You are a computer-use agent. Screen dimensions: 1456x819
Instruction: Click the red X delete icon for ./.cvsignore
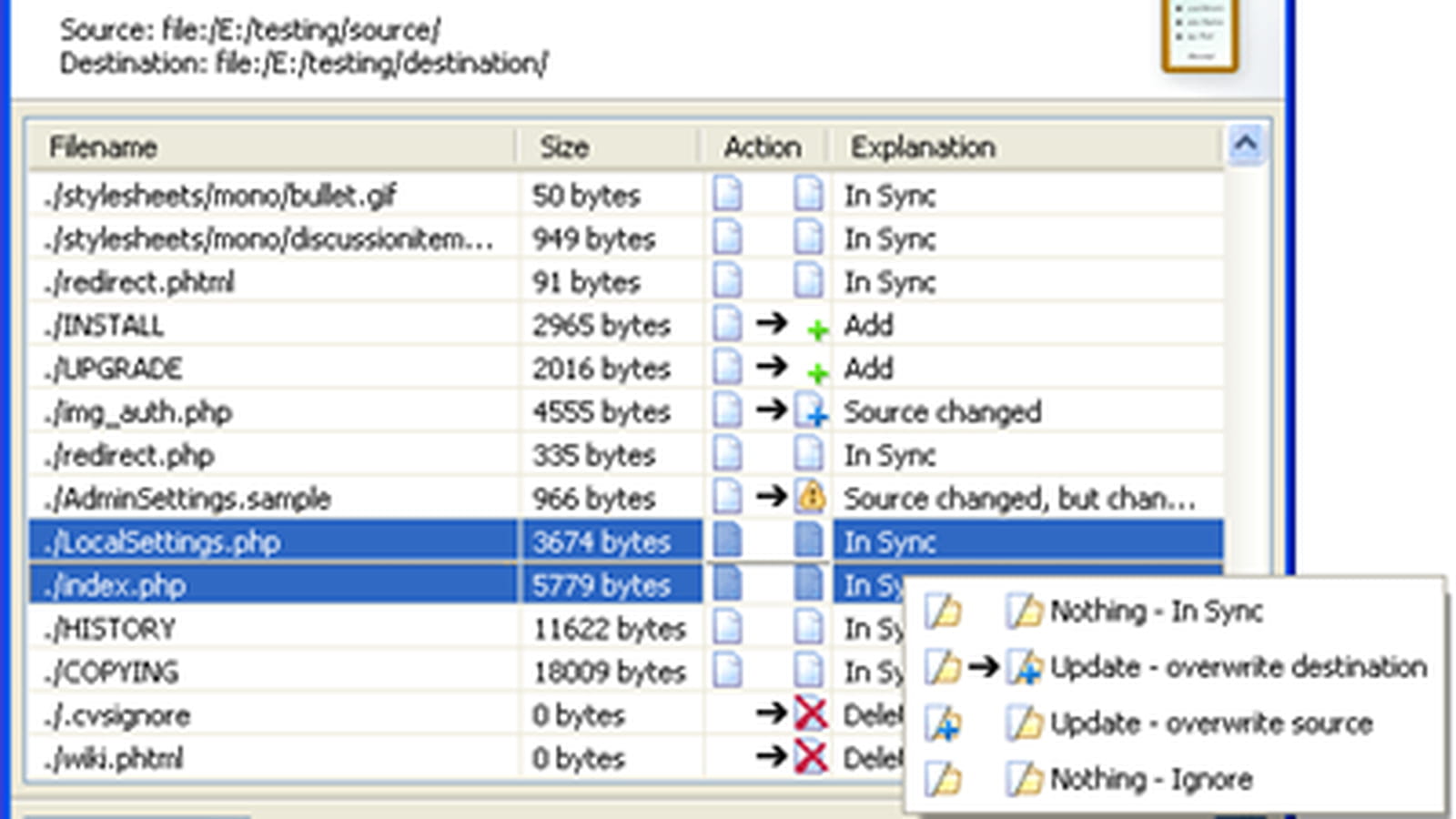(810, 713)
